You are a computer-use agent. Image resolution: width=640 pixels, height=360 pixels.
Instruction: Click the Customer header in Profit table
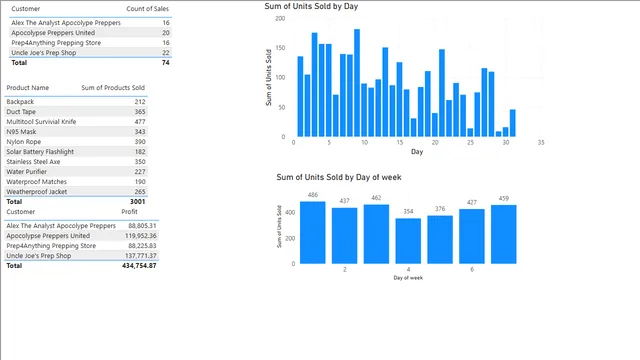pyautogui.click(x=20, y=212)
